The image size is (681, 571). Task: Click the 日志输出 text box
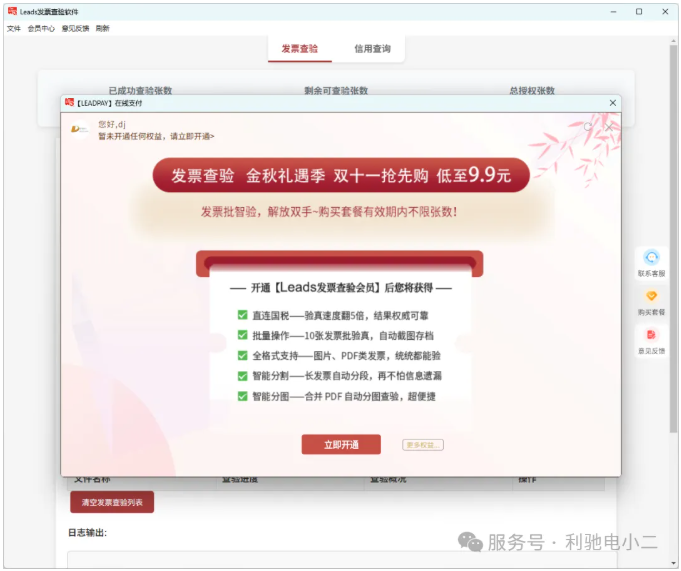342,559
